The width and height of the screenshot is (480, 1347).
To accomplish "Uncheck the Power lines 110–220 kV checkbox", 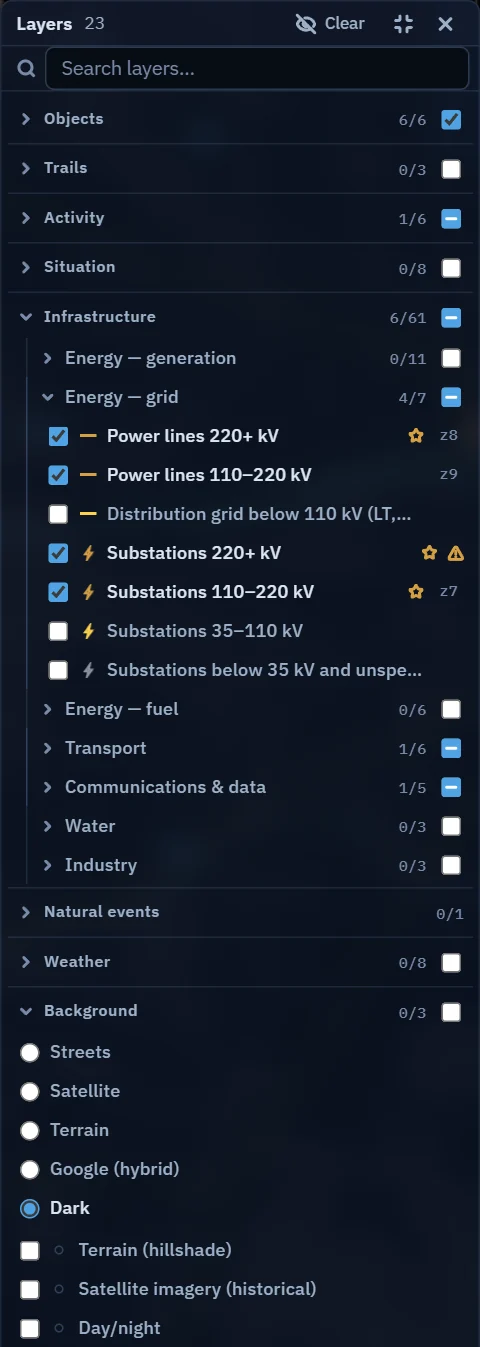I will [58, 475].
